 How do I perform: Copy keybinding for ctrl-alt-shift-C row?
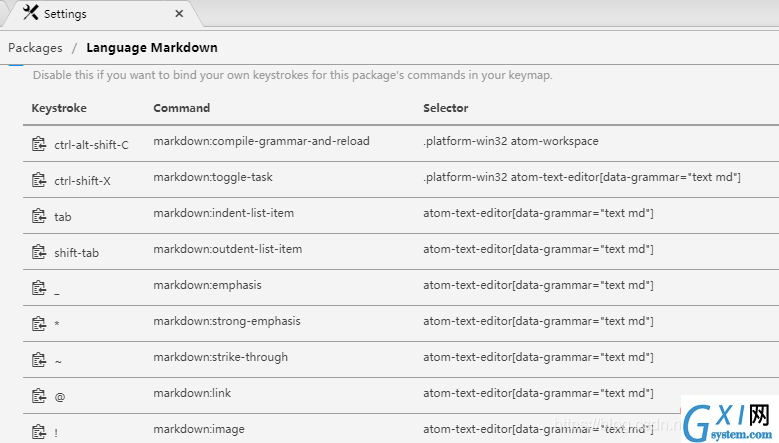tap(39, 144)
